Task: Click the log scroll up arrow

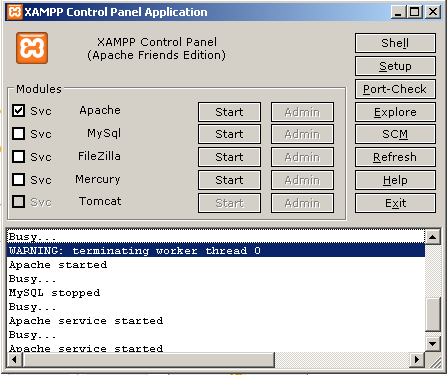Action: [x=433, y=237]
